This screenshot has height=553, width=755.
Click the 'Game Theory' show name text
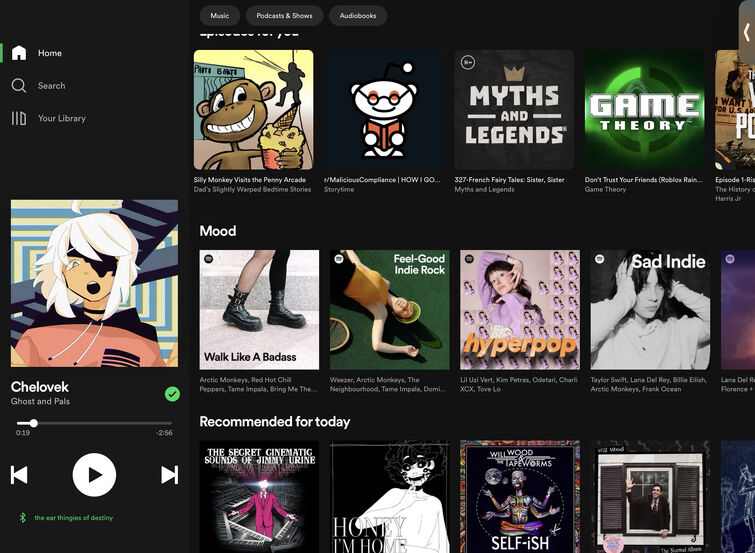click(x=605, y=189)
